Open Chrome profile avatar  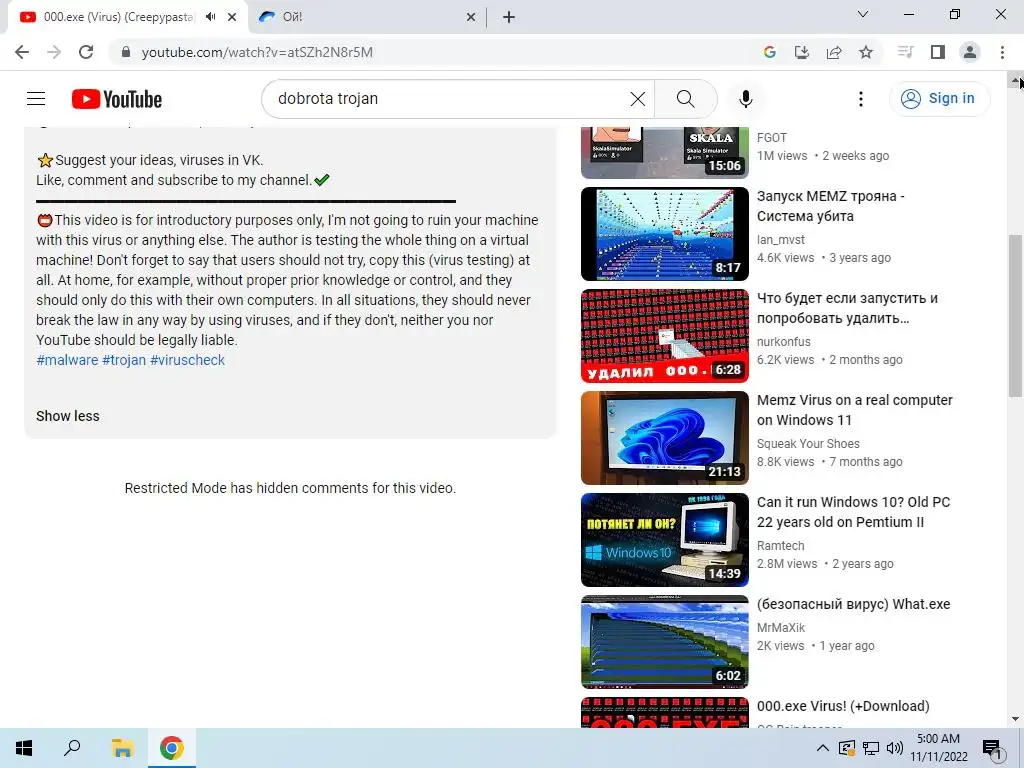(x=970, y=52)
